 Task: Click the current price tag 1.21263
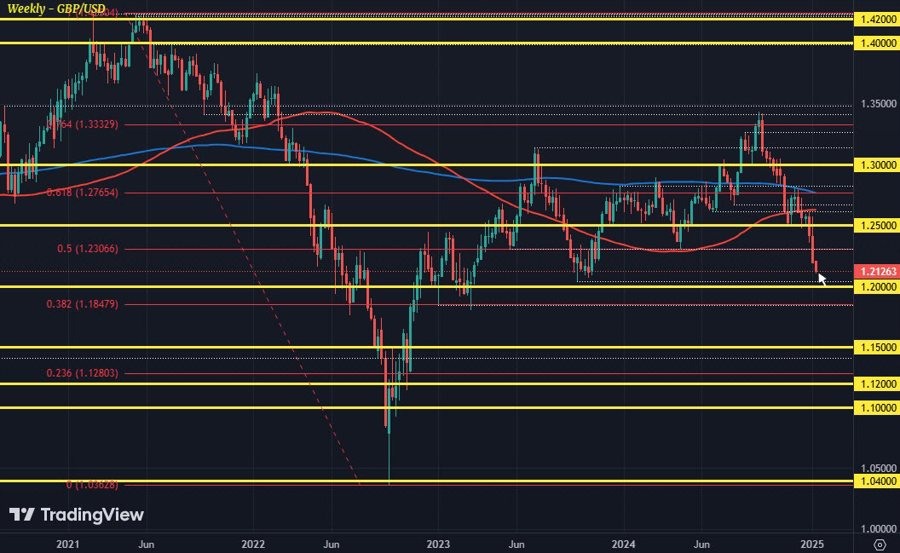click(x=878, y=271)
